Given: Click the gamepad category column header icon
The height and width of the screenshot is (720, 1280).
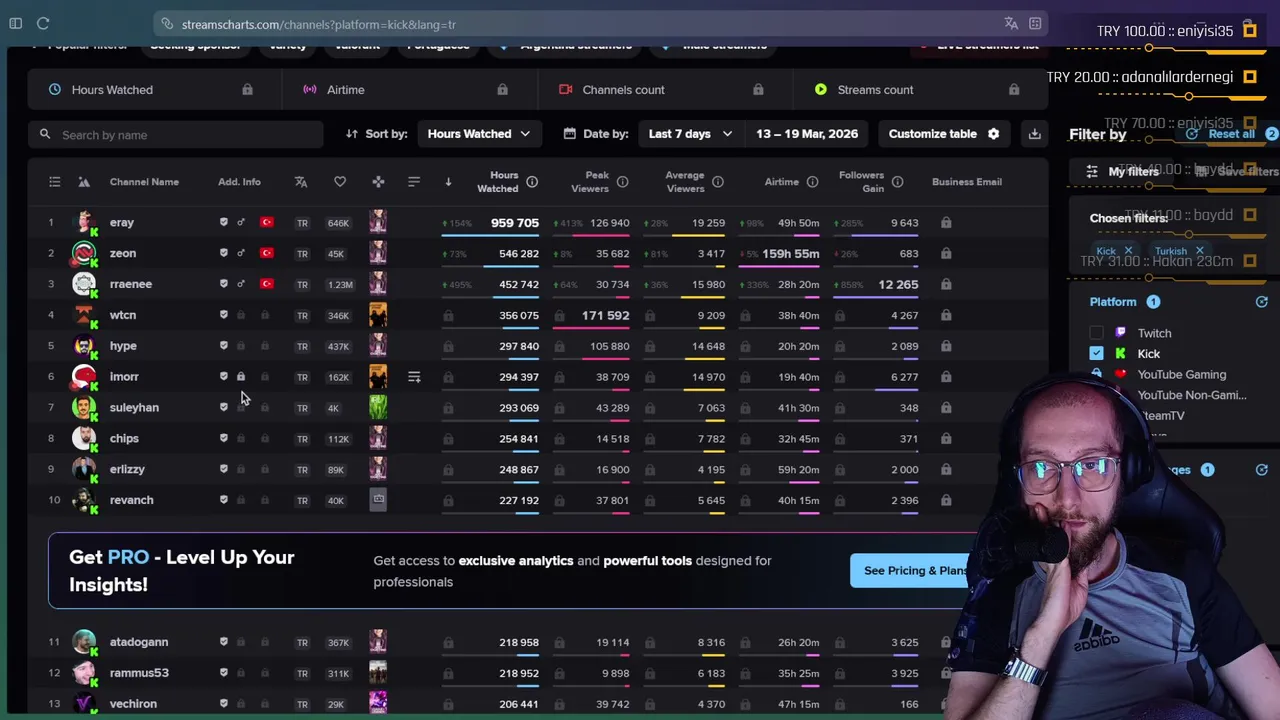Looking at the screenshot, I should click(x=378, y=182).
